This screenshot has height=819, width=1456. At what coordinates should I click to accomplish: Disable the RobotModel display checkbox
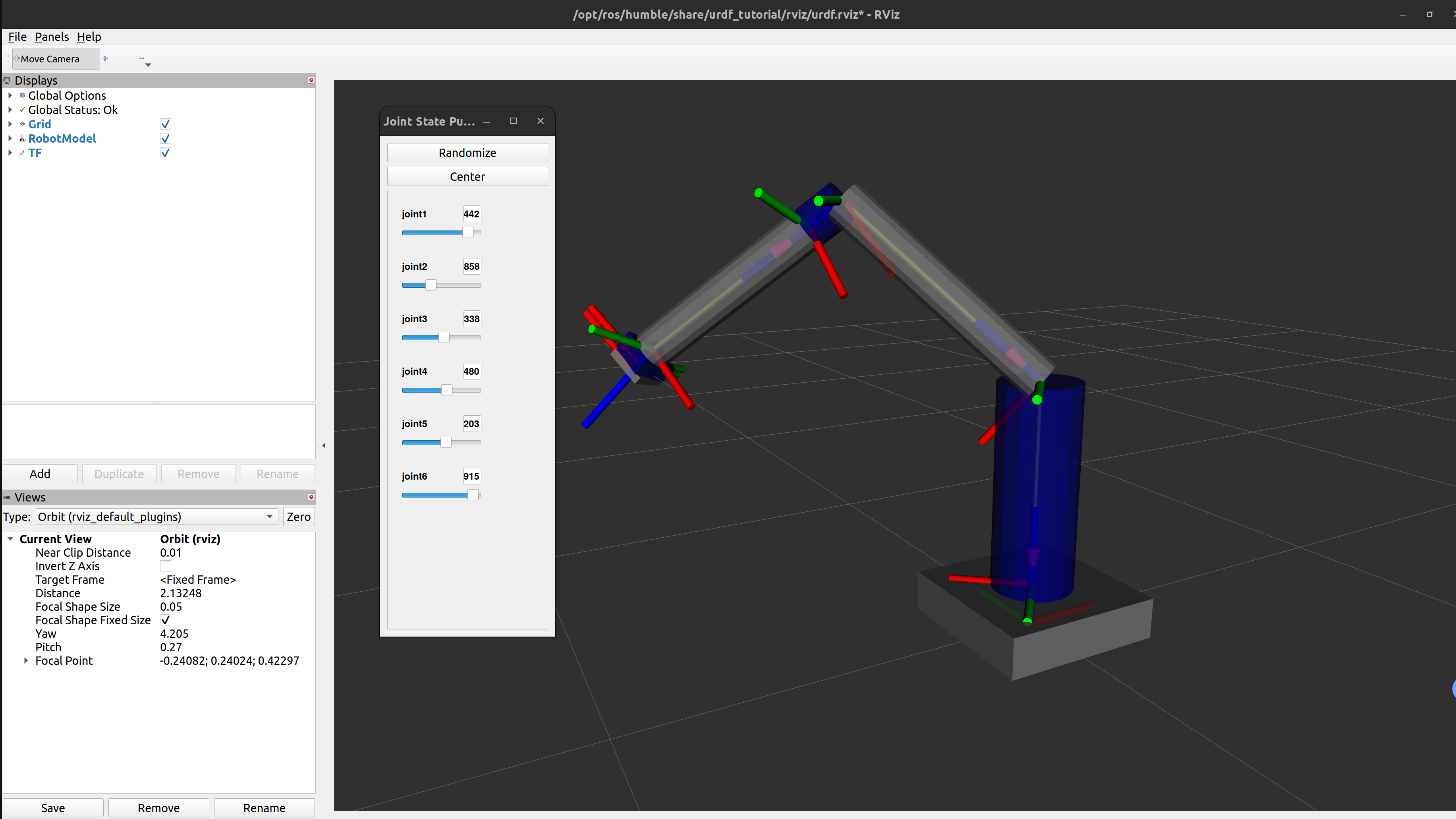pos(166,139)
